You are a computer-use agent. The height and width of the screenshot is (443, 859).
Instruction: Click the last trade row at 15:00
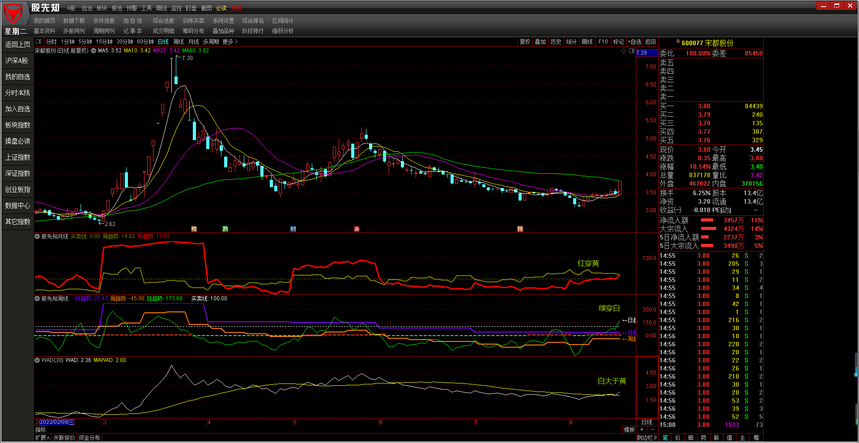pos(712,425)
